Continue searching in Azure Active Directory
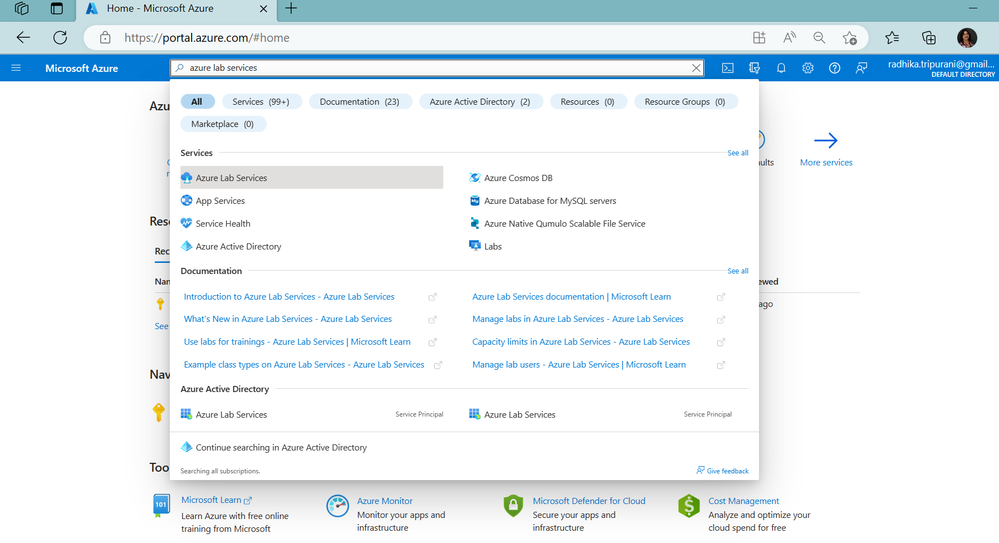999x543 pixels. (x=274, y=447)
